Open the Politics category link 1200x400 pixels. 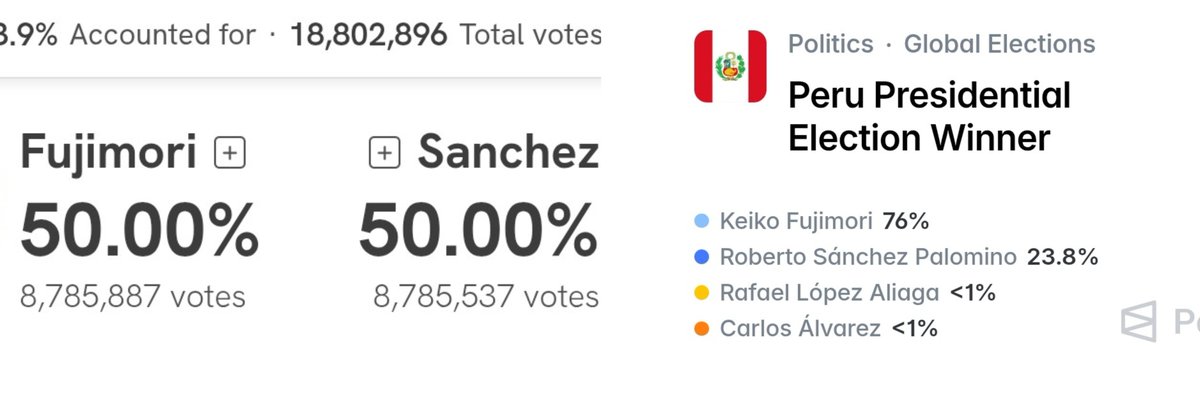tap(830, 44)
